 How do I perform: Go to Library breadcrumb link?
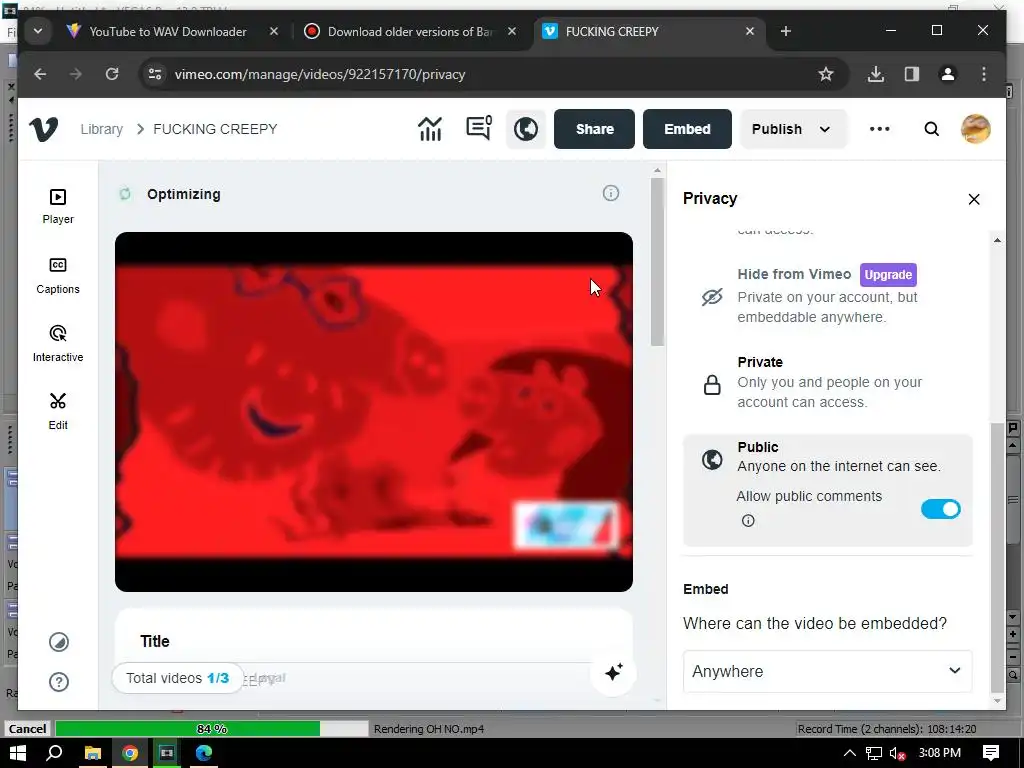tap(101, 129)
